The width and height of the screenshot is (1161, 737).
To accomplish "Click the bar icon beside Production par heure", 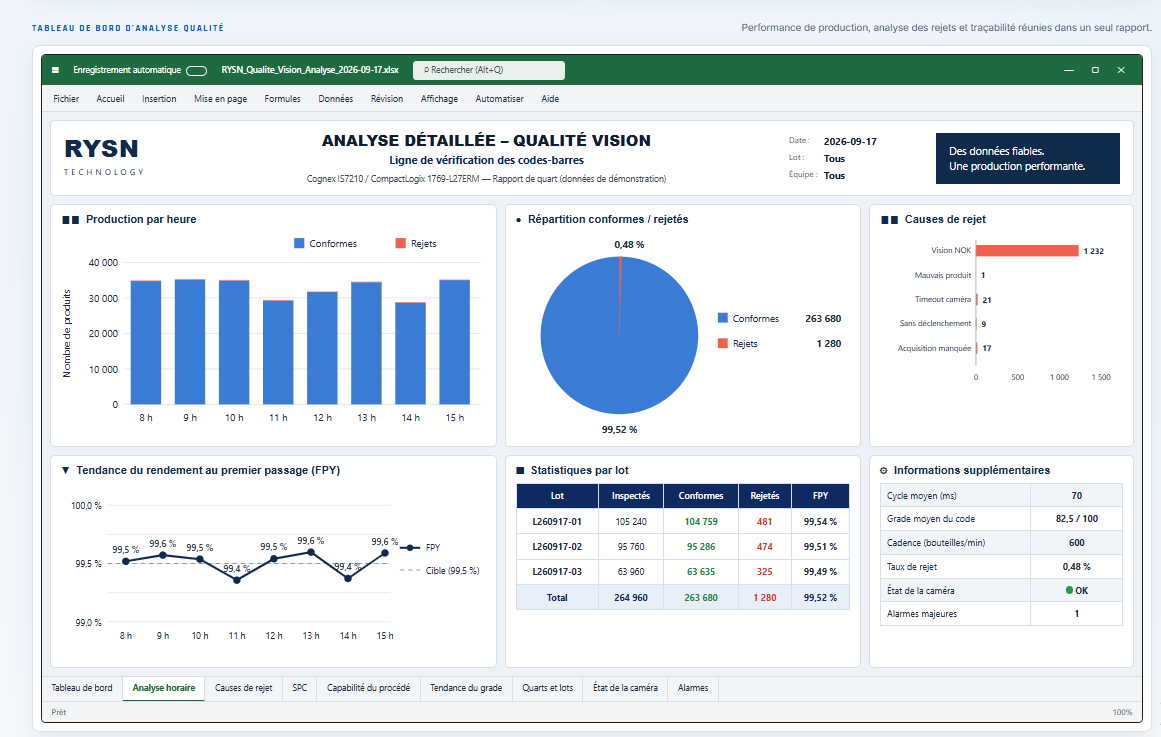I will [70, 220].
